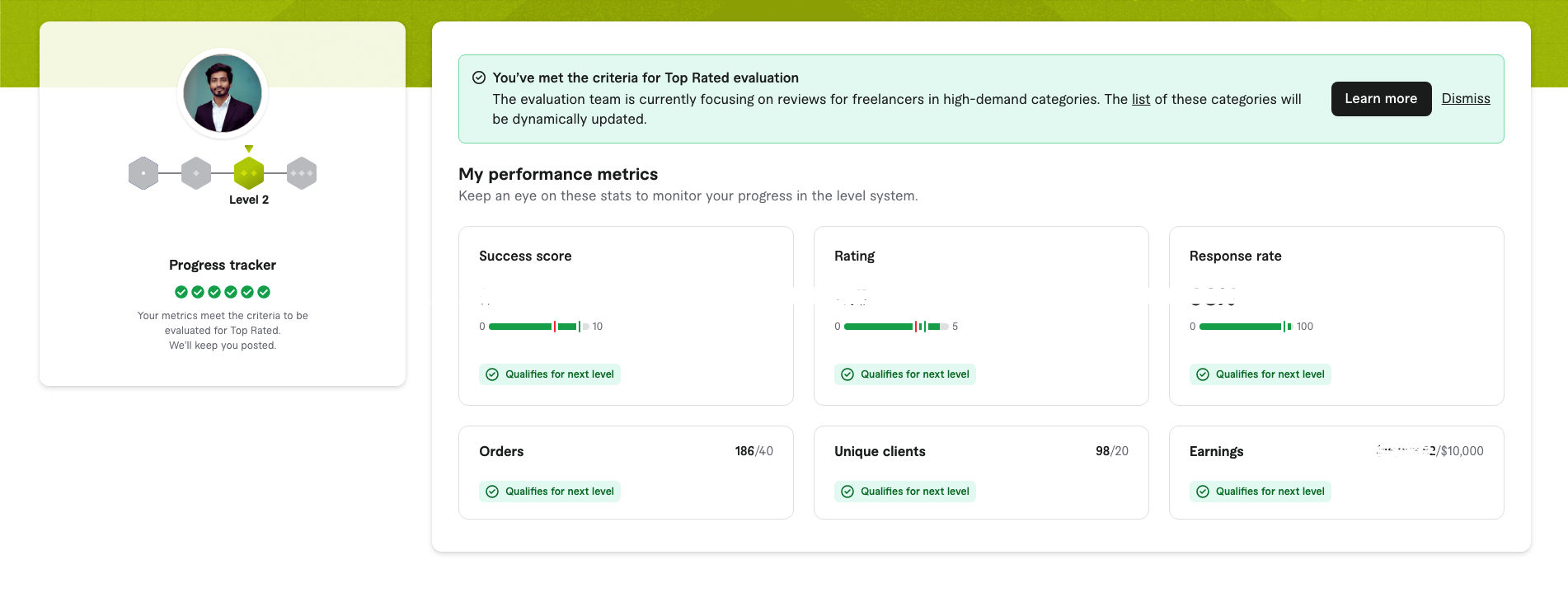This screenshot has width=1568, height=607.
Task: Click the check icon in Success score's qualifies badge
Action: (492, 374)
